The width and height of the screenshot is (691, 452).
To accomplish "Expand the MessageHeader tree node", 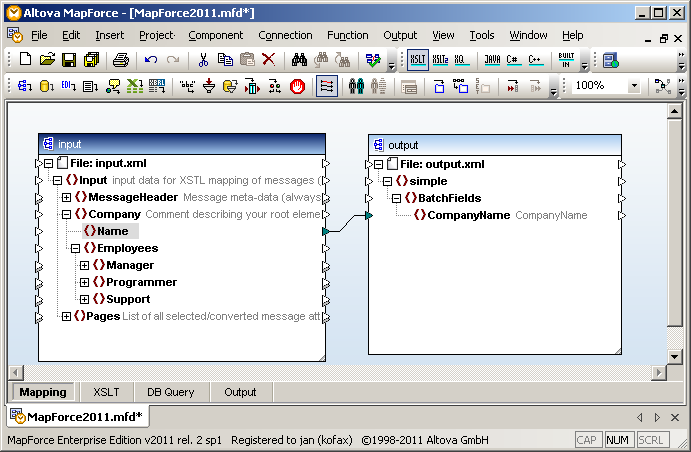I will coord(67,197).
